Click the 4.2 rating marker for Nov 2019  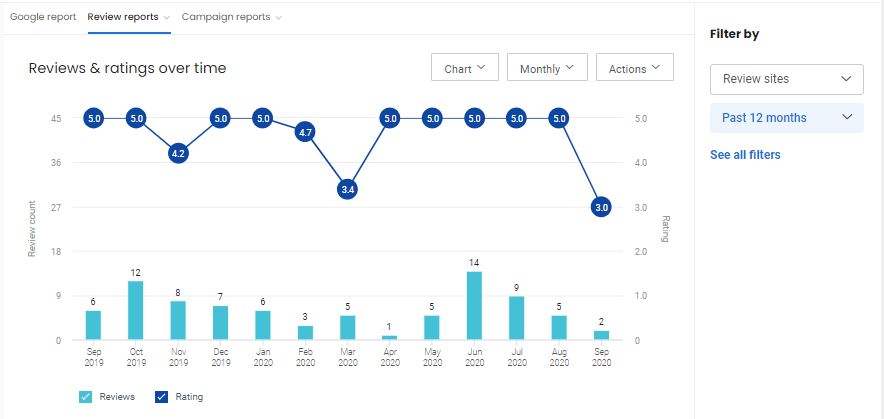point(178,154)
